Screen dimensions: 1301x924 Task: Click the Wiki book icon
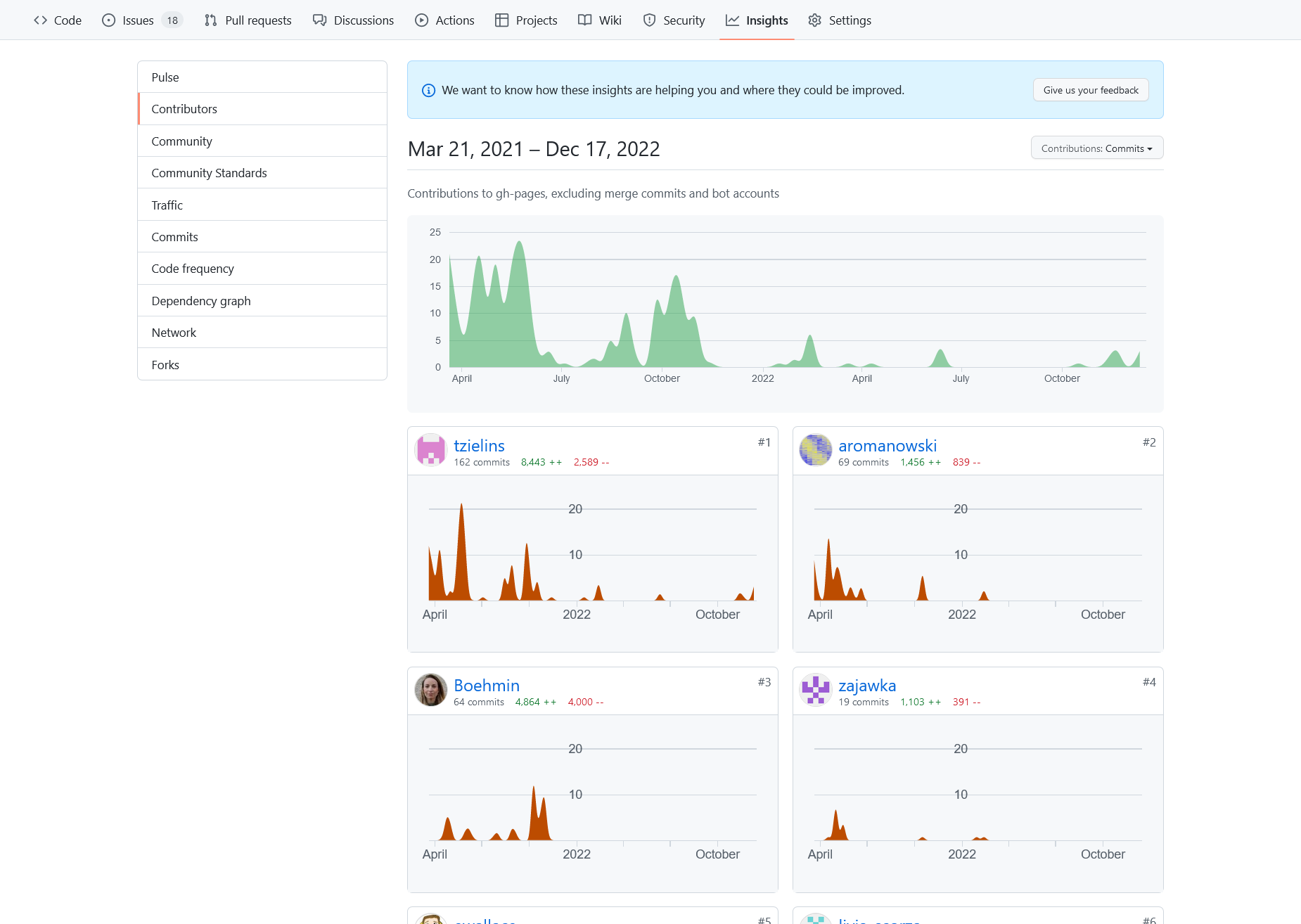pyautogui.click(x=584, y=20)
